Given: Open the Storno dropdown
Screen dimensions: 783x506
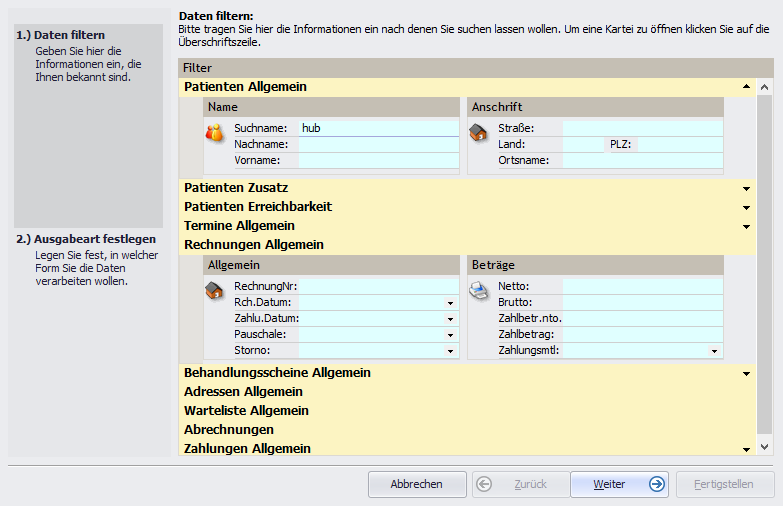Looking at the screenshot, I should [x=450, y=351].
